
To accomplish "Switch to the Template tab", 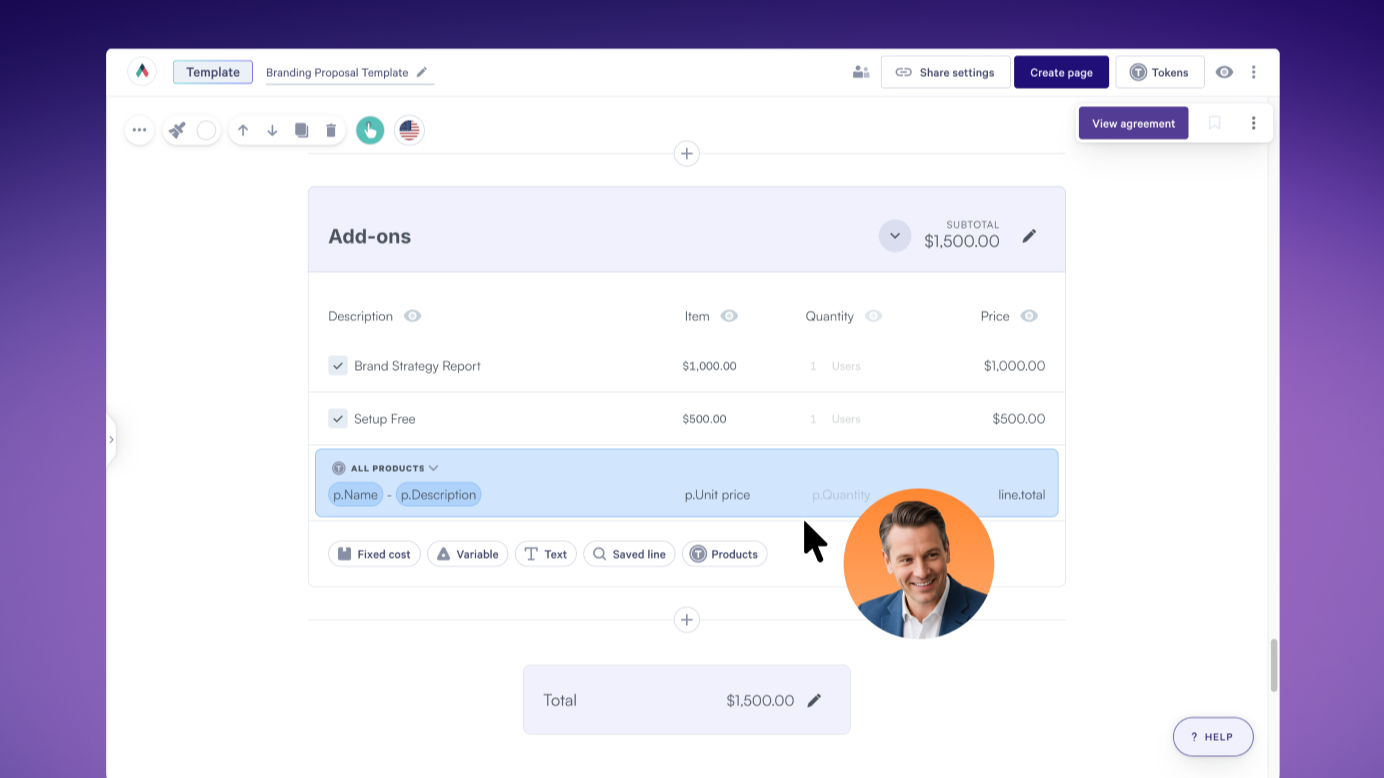I will point(212,71).
